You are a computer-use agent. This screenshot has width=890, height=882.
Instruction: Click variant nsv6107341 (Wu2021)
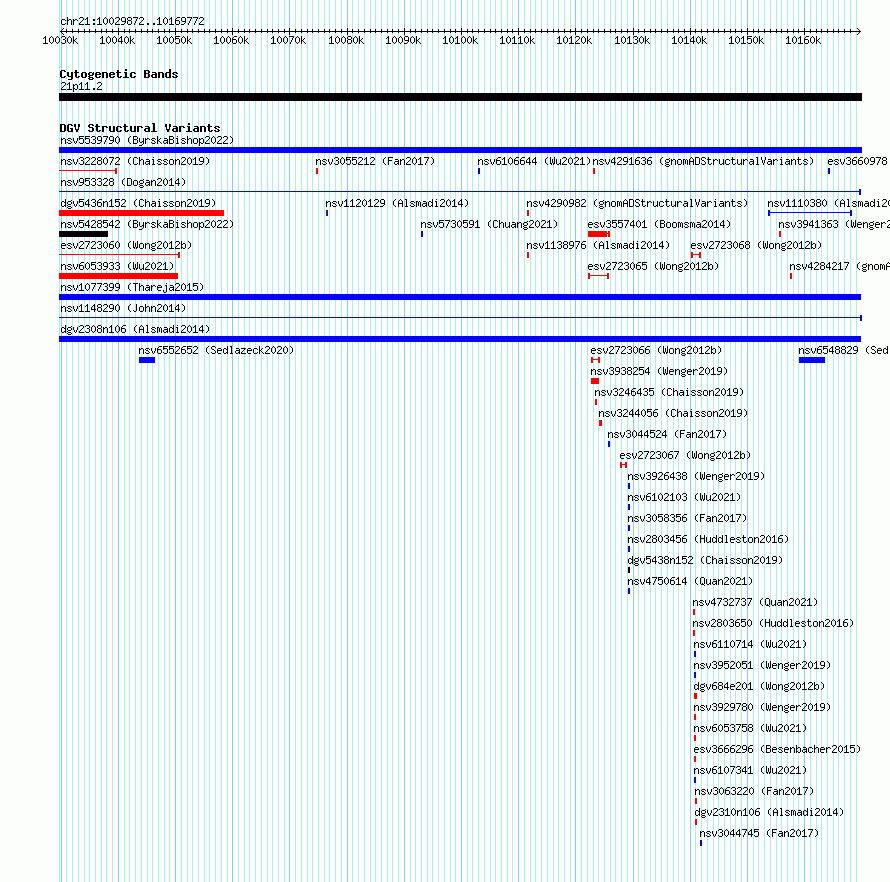(x=750, y=770)
